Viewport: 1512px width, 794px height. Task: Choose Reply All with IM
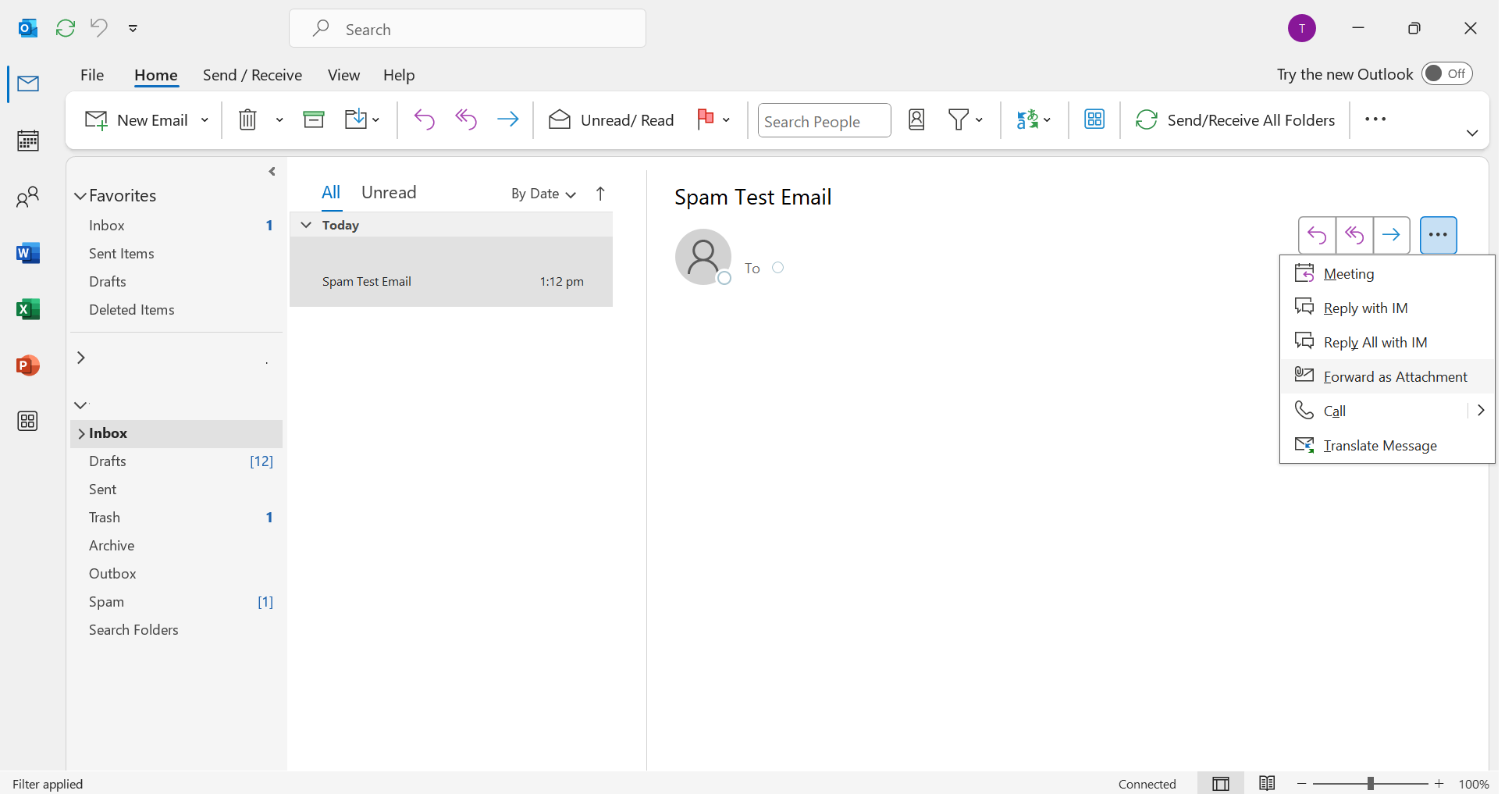click(1387, 343)
